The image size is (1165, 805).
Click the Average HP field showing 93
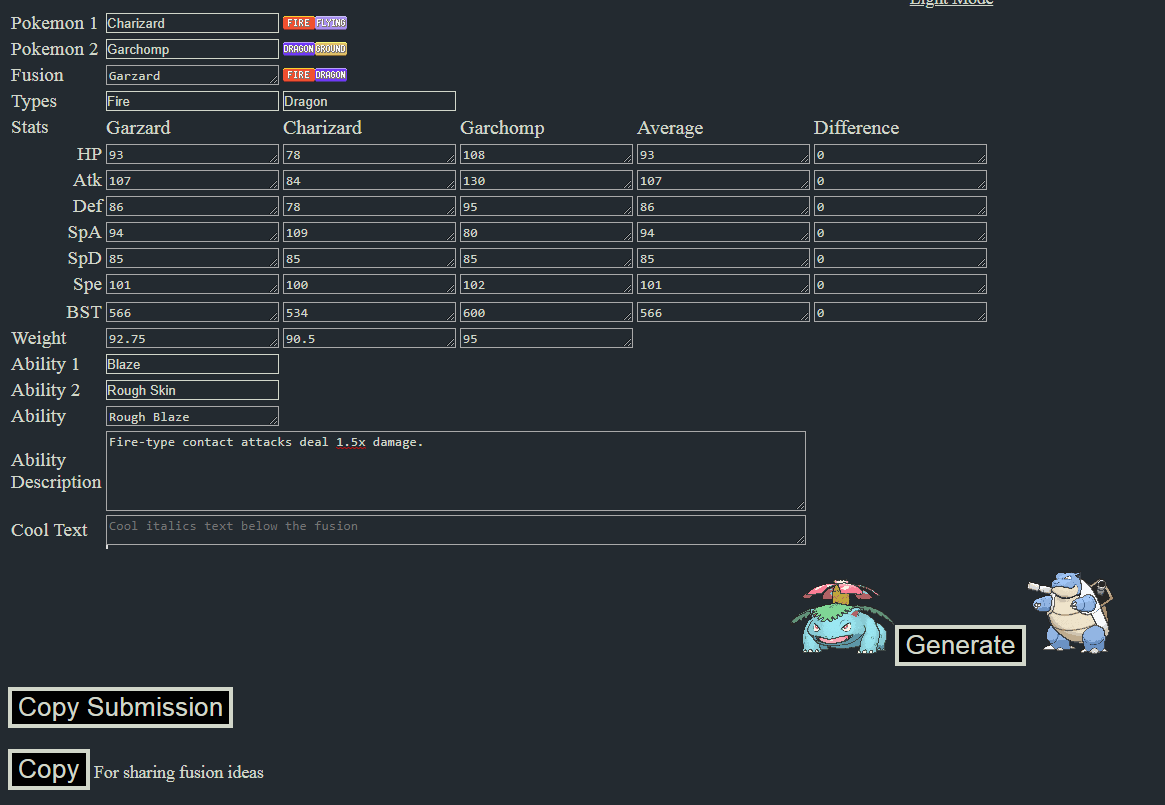click(x=723, y=154)
